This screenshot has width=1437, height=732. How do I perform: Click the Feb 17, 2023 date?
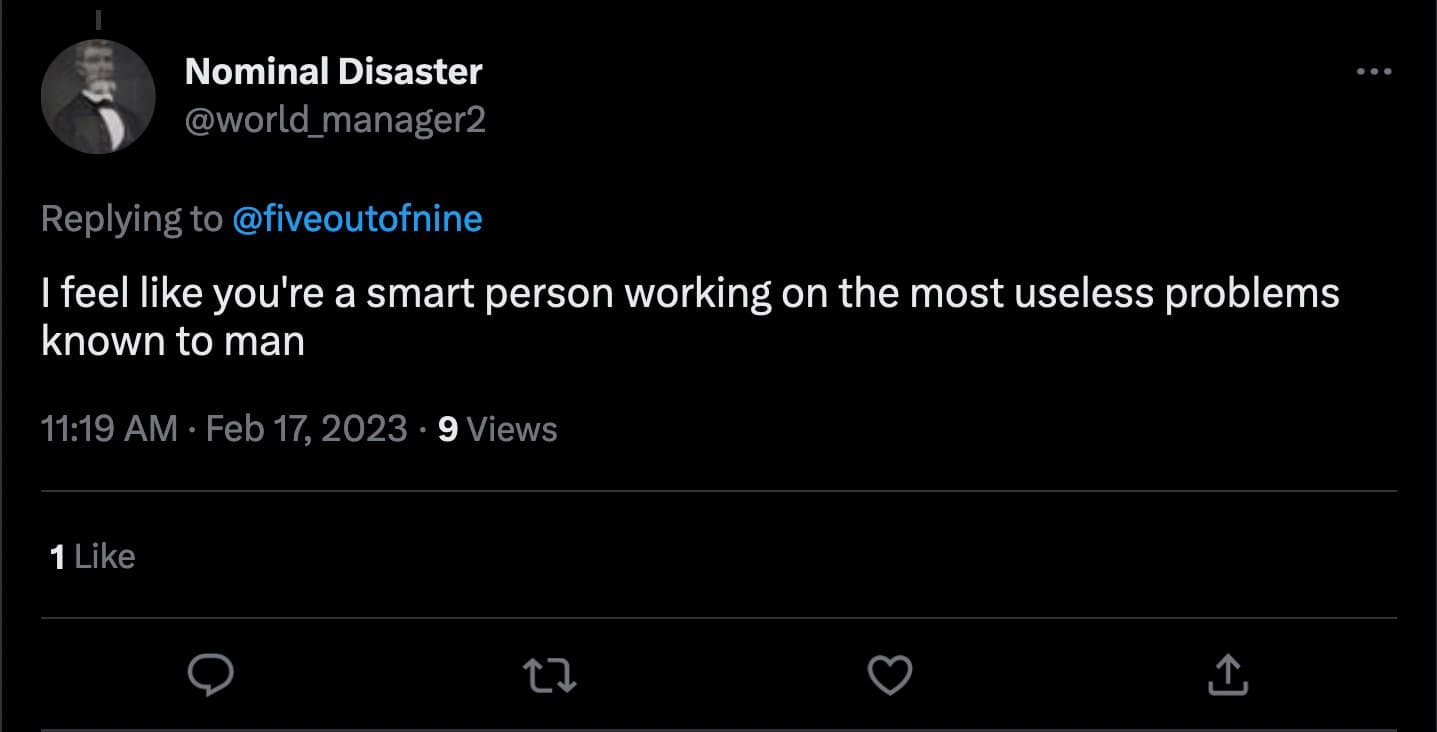pyautogui.click(x=306, y=429)
